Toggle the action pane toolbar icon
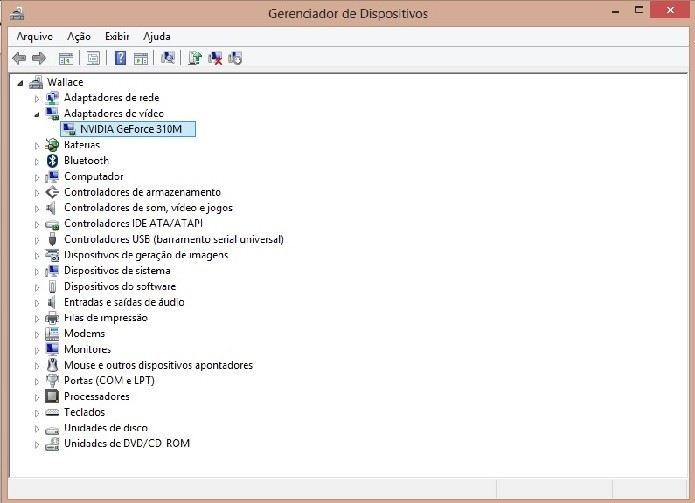 tap(141, 58)
